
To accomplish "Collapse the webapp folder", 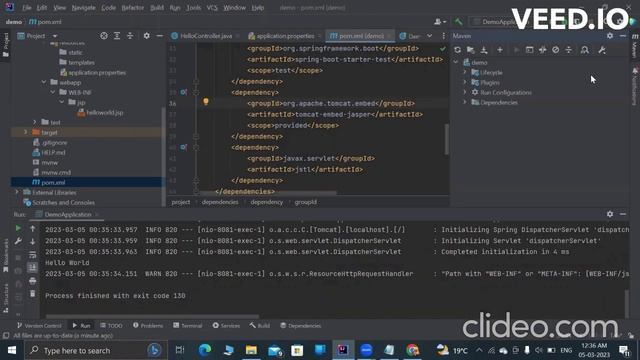I will point(44,82).
